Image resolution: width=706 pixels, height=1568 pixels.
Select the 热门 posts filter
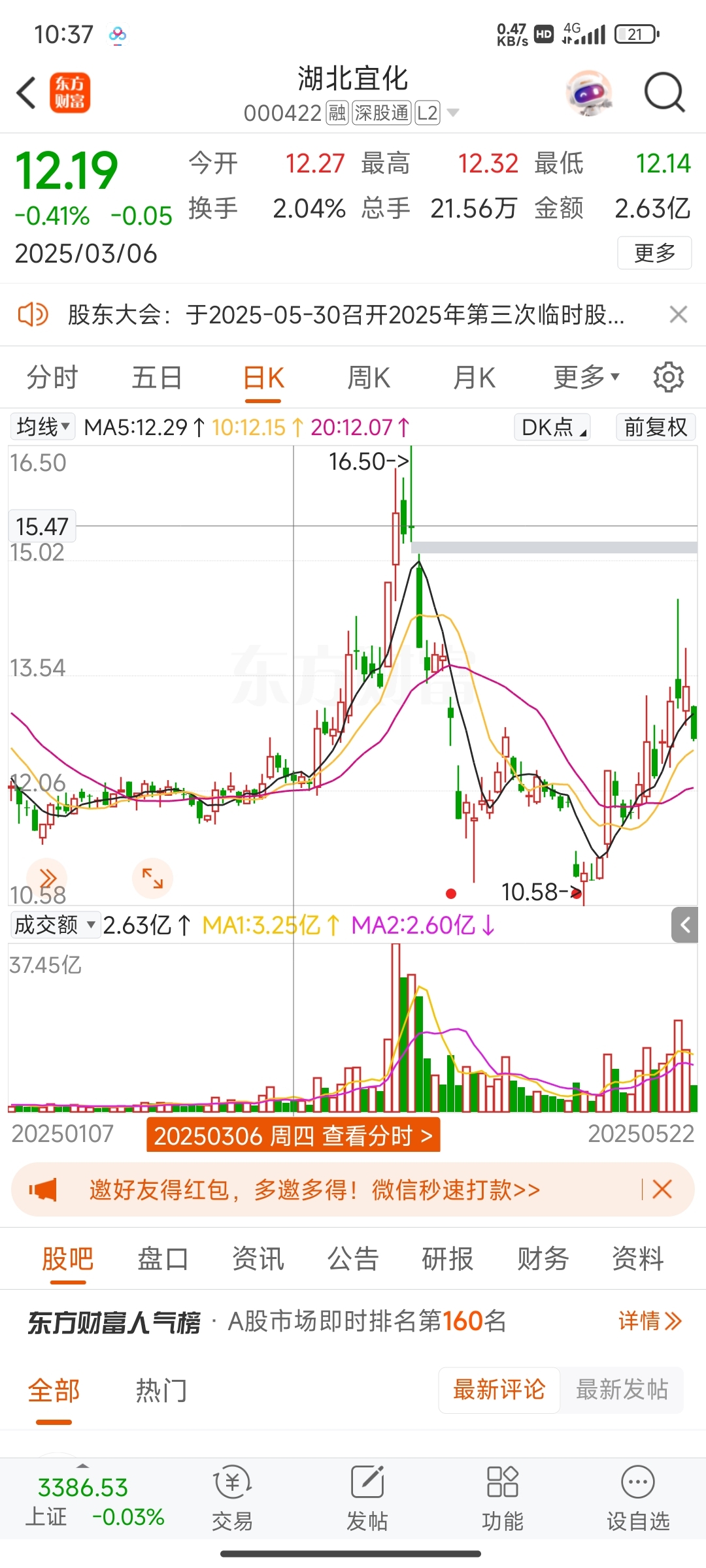point(161,1390)
